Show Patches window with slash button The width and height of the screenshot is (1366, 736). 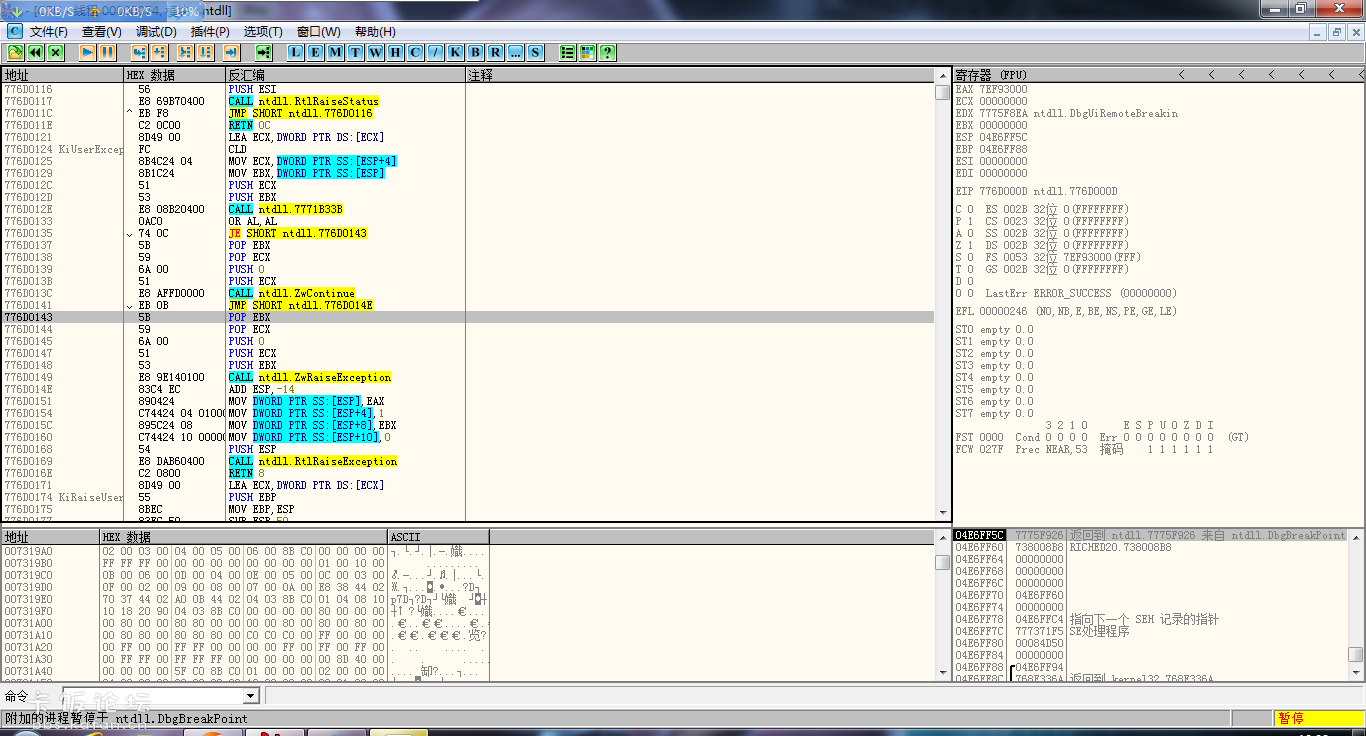pos(436,52)
